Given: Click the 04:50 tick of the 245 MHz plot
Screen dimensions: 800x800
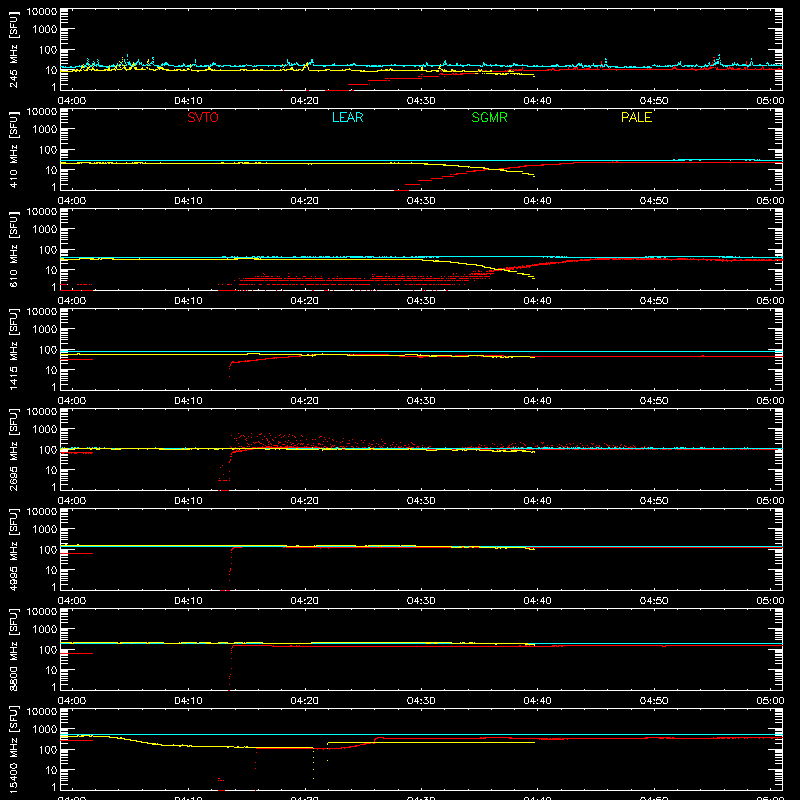Looking at the screenshot, I should point(654,101).
